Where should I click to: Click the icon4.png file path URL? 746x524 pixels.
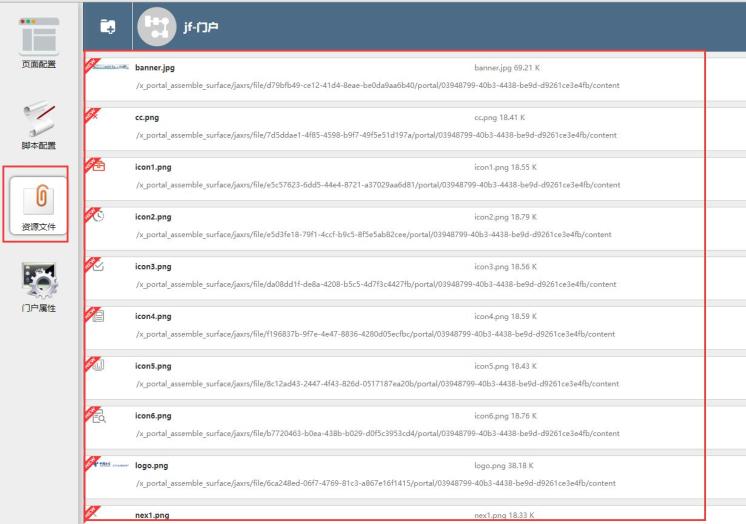(x=376, y=334)
